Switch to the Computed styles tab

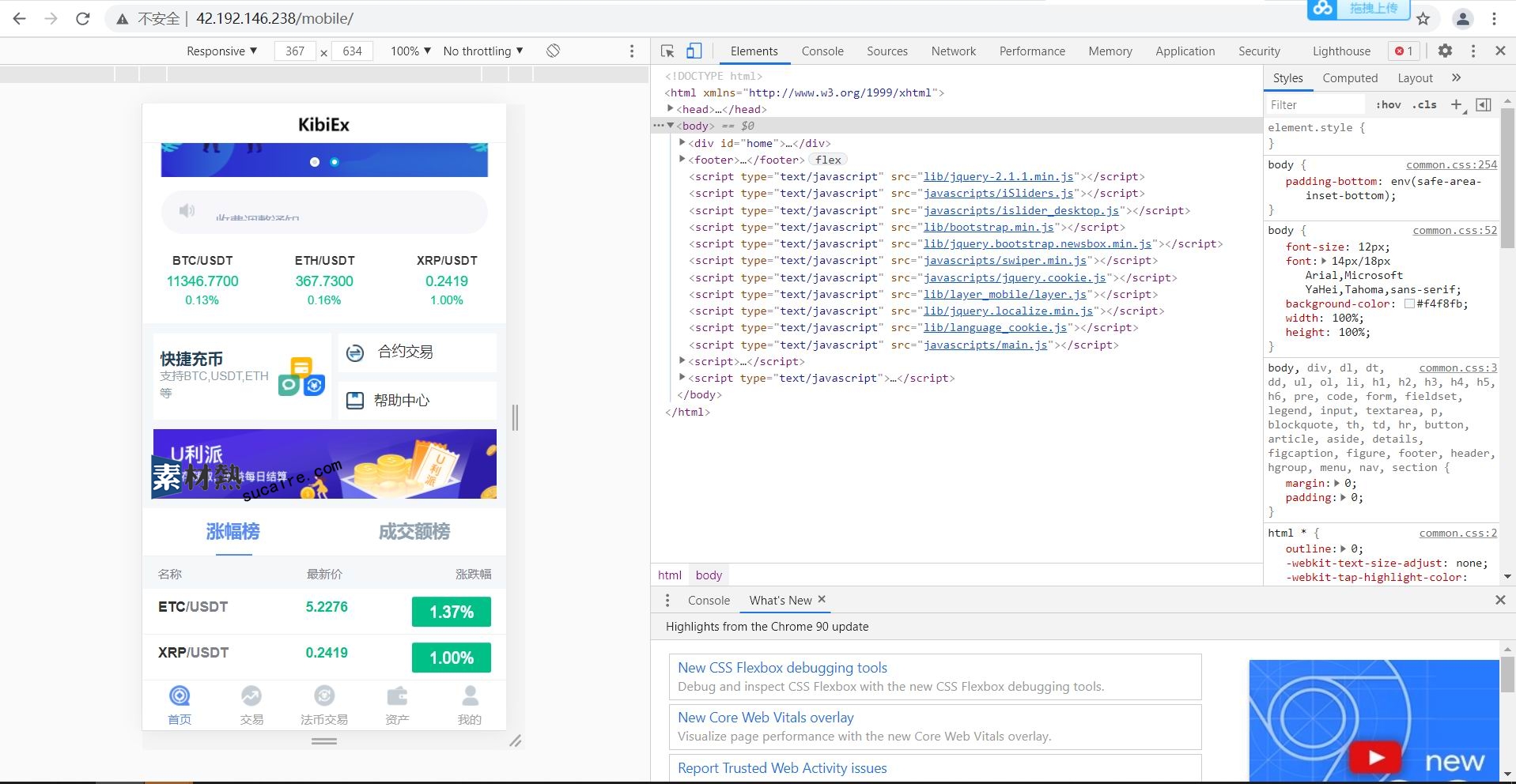[x=1350, y=77]
